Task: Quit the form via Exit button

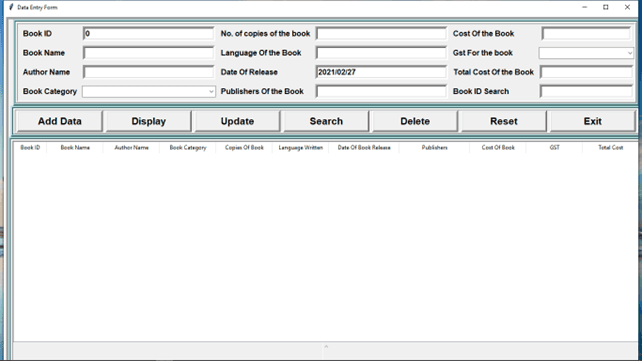Action: tap(593, 121)
